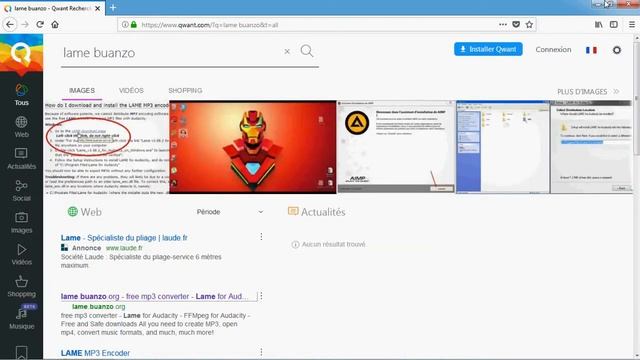Select the lame buanzo browser tab
The width and height of the screenshot is (640, 360).
(x=52, y=8)
